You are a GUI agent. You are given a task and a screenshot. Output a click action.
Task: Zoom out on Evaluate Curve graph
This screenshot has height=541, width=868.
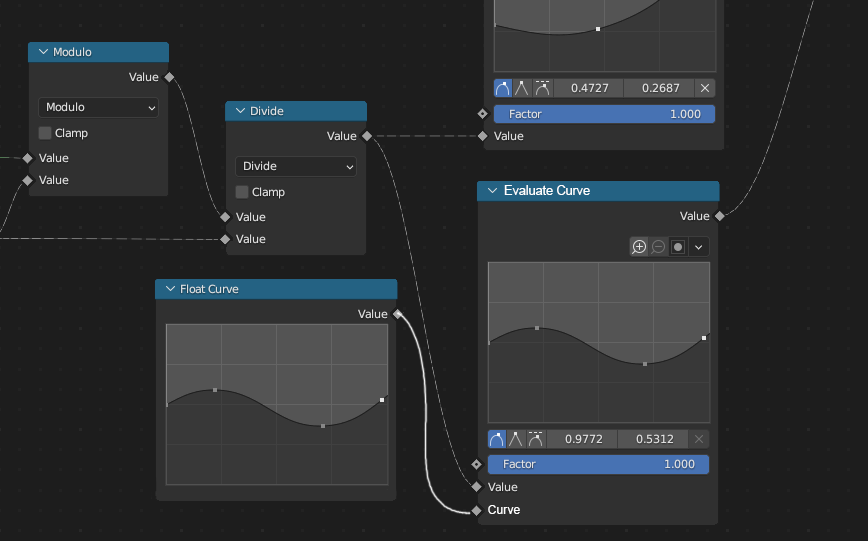pyautogui.click(x=658, y=247)
